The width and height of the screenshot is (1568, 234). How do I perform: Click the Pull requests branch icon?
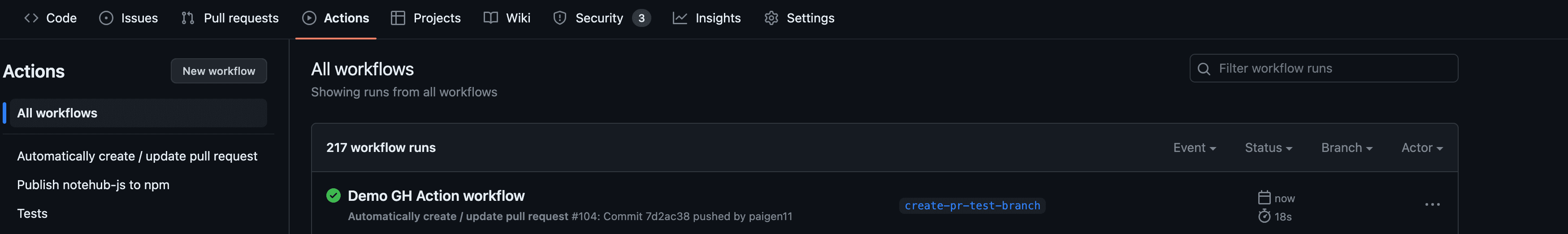187,18
